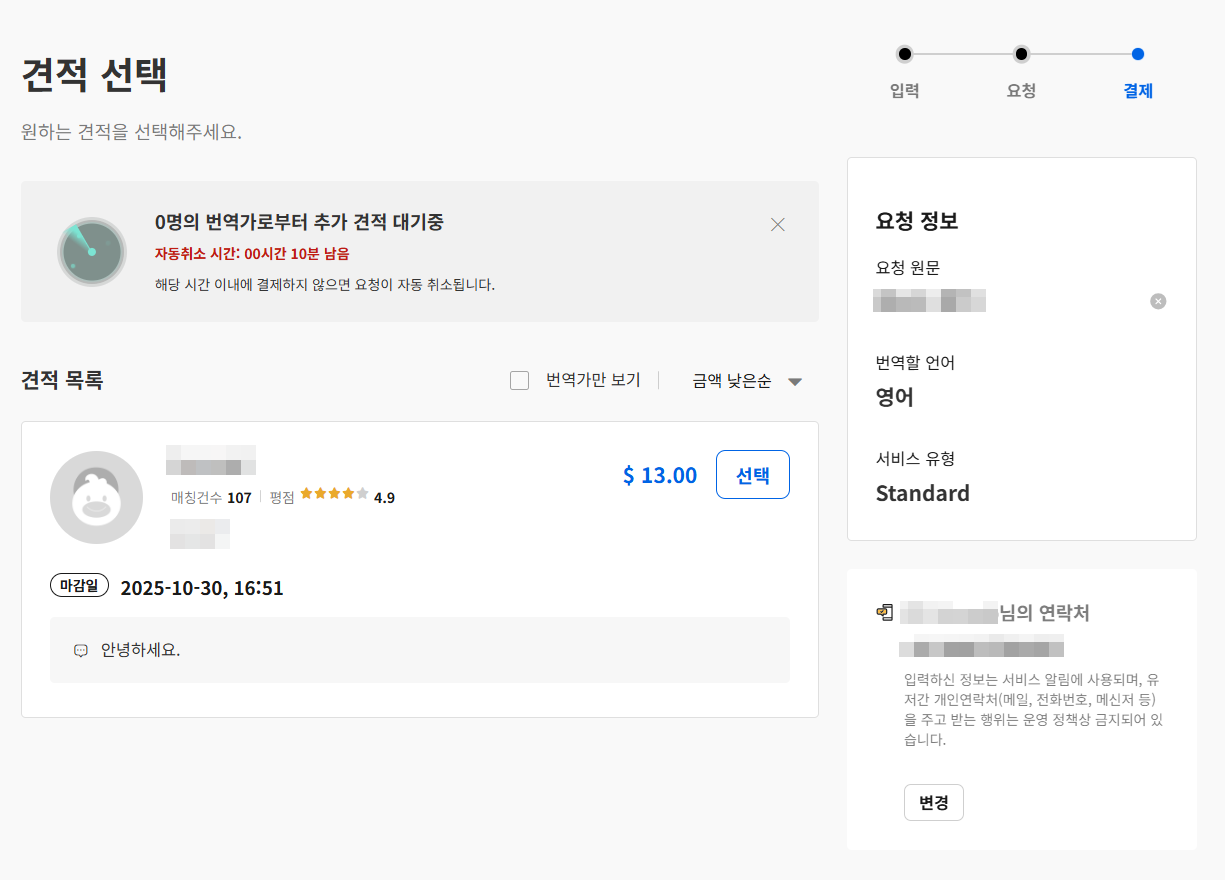
Task: Click the blurred request source filename
Action: click(929, 300)
